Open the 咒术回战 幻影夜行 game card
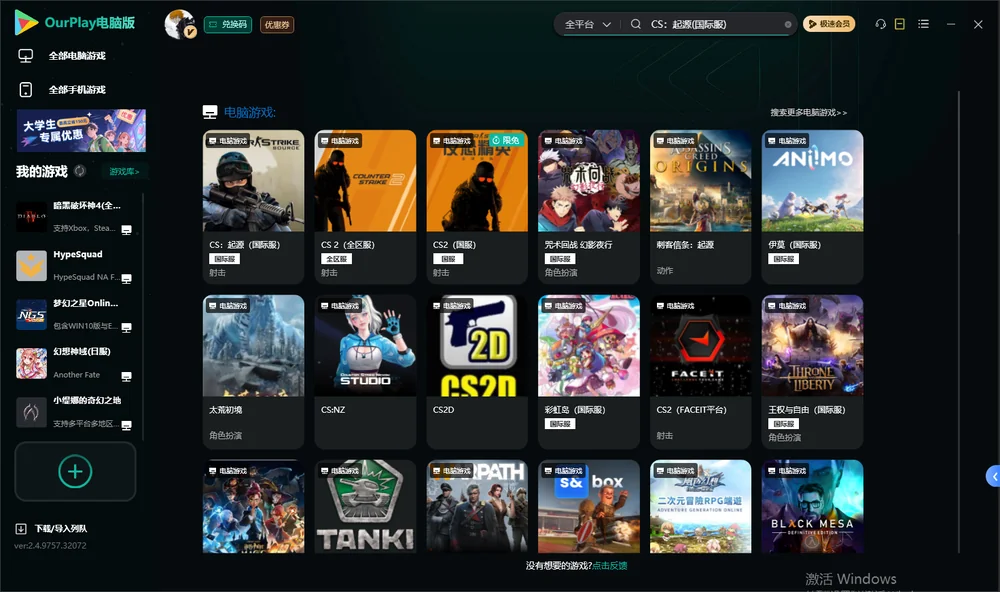Image resolution: width=1000 pixels, height=592 pixels. pos(589,207)
